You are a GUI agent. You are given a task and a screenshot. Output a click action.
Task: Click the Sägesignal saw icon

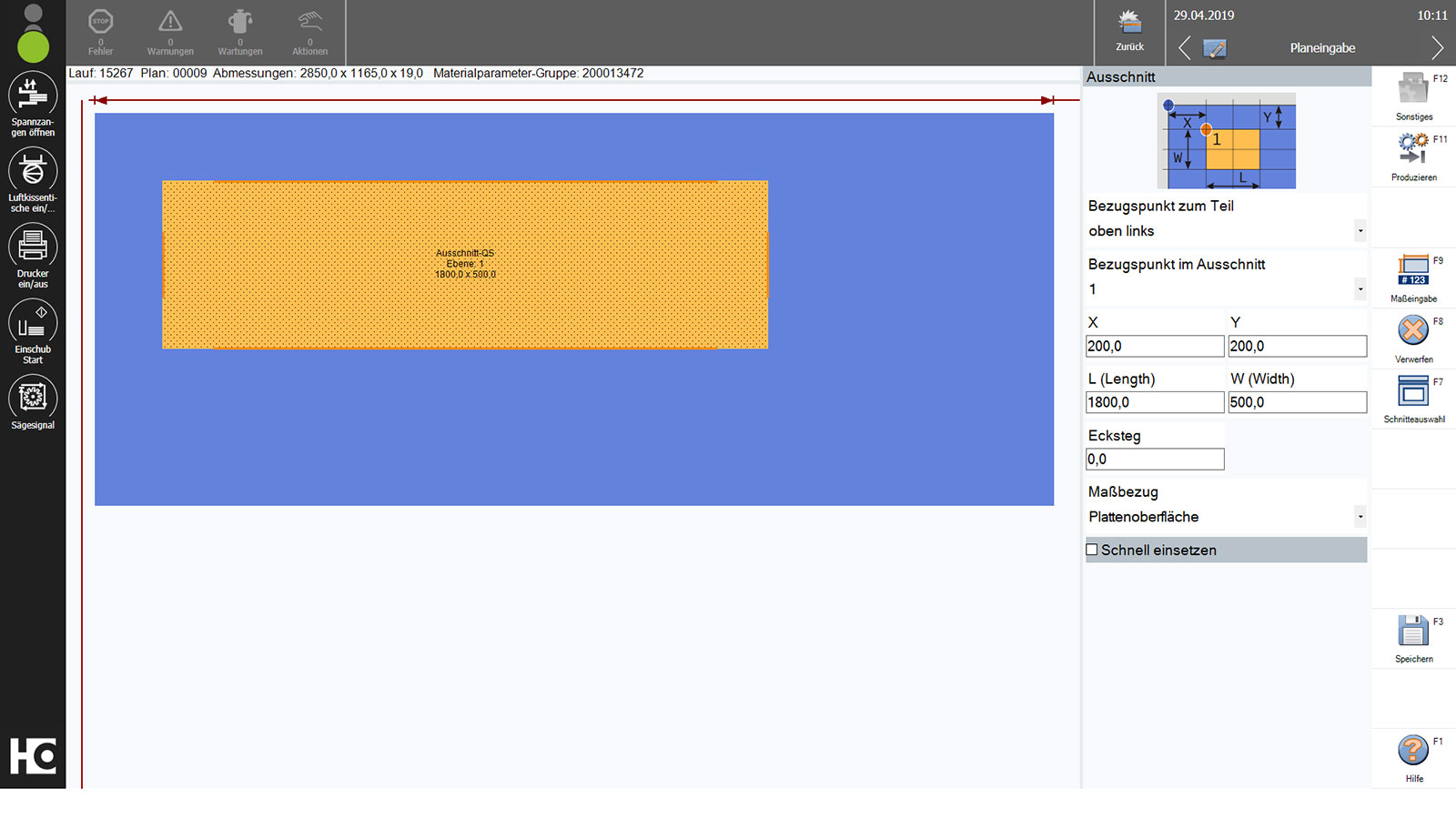pyautogui.click(x=33, y=398)
